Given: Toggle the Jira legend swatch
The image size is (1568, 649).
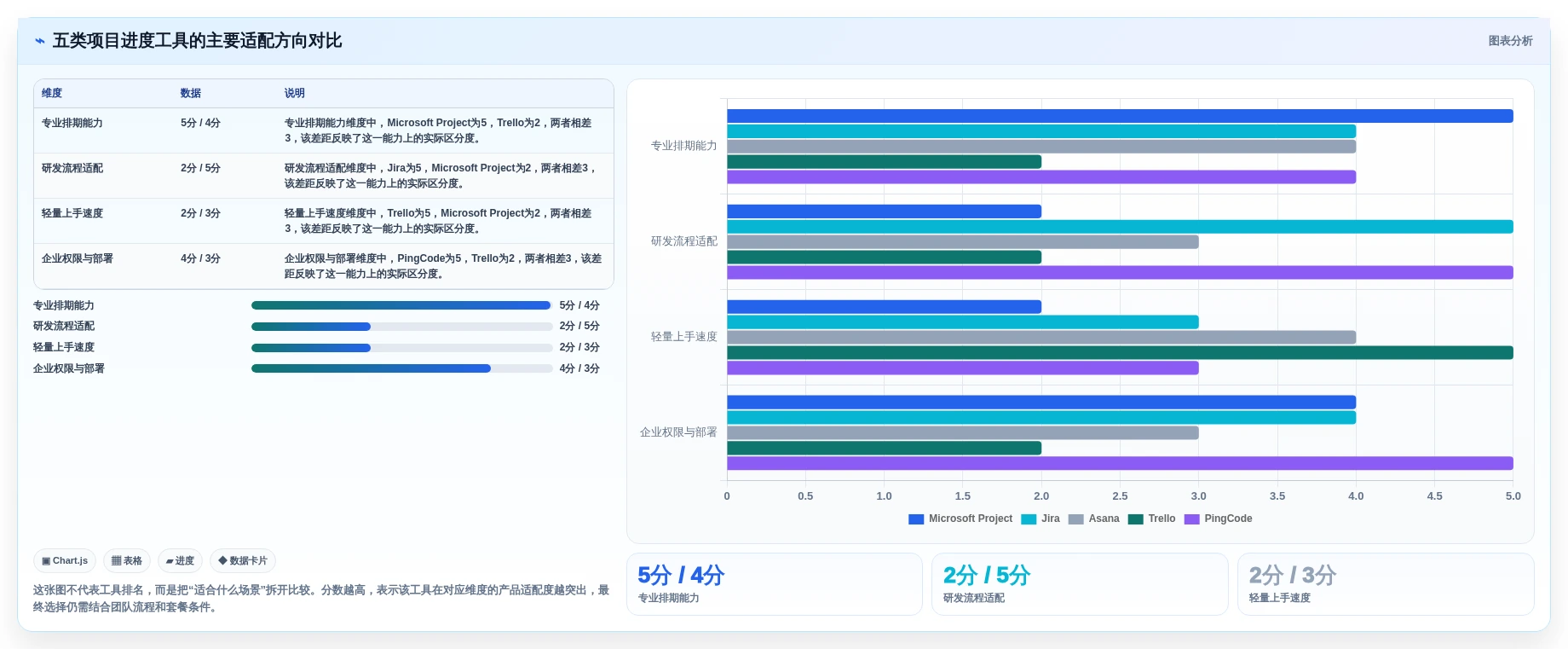Looking at the screenshot, I should point(1029,519).
